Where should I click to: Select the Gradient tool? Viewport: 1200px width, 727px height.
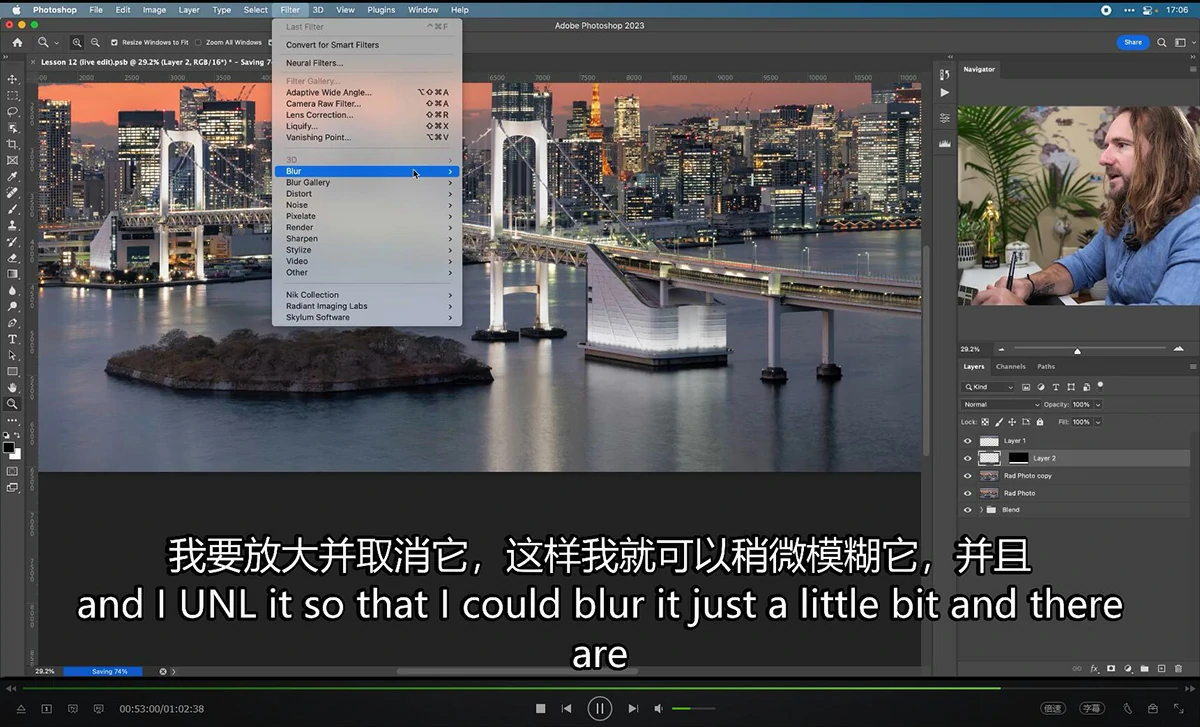click(12, 274)
